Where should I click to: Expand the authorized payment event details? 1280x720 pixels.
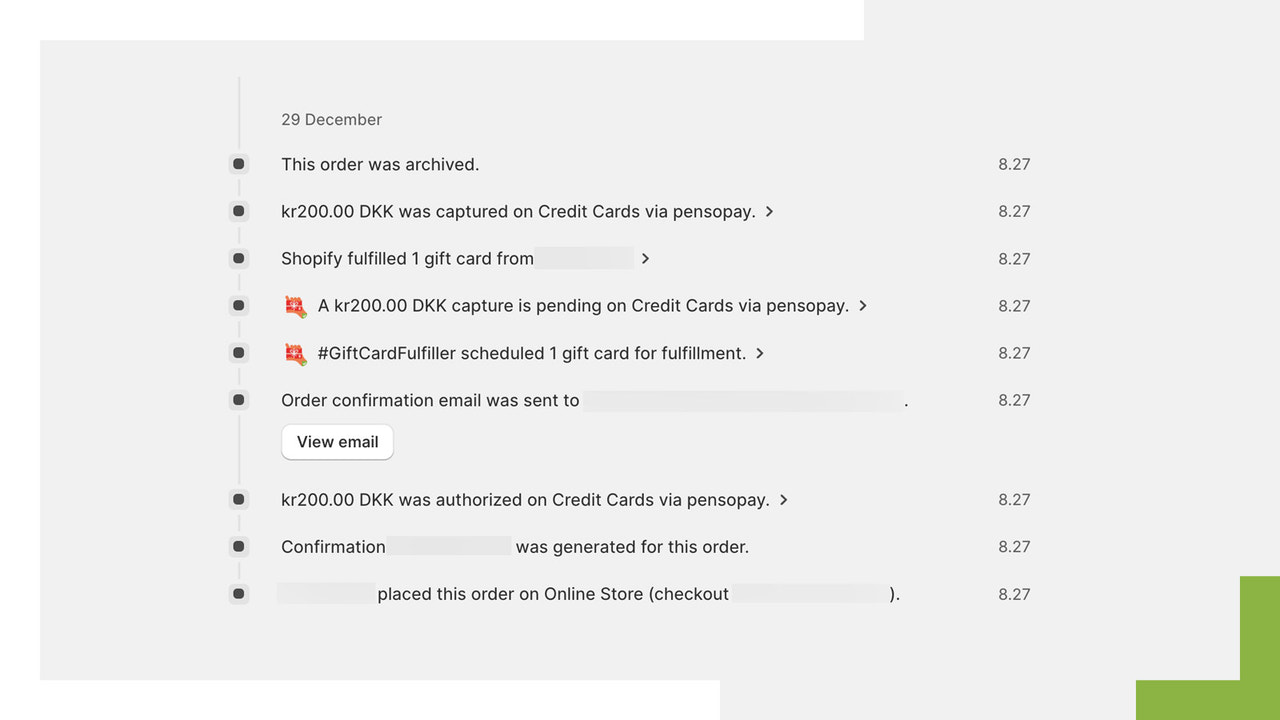[x=783, y=499]
